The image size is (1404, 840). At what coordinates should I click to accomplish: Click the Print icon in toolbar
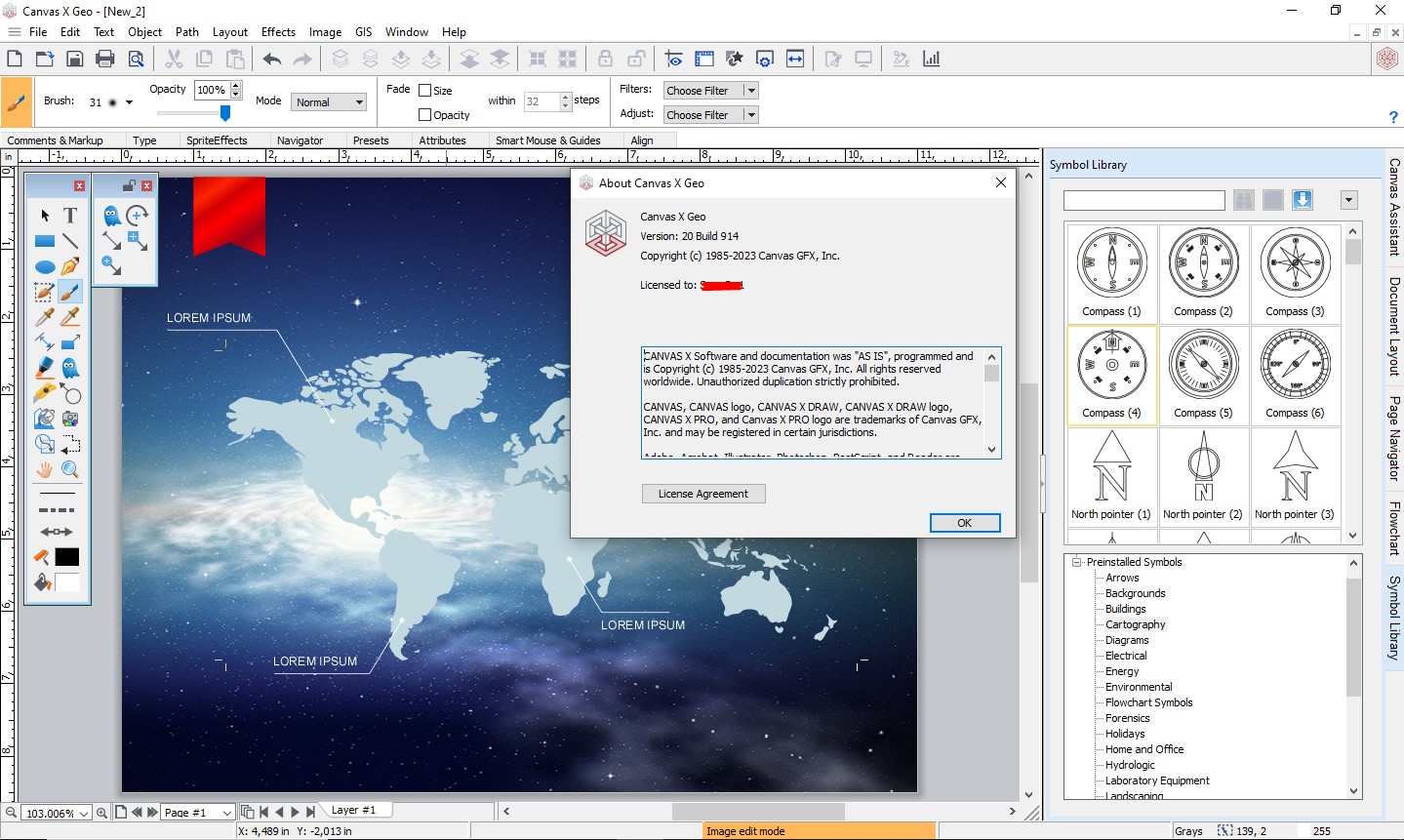[x=105, y=60]
